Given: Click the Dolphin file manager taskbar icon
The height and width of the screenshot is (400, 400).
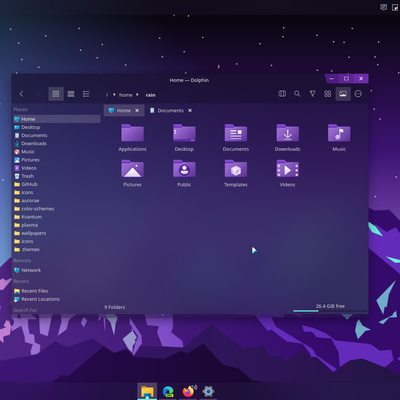Looking at the screenshot, I should [147, 391].
